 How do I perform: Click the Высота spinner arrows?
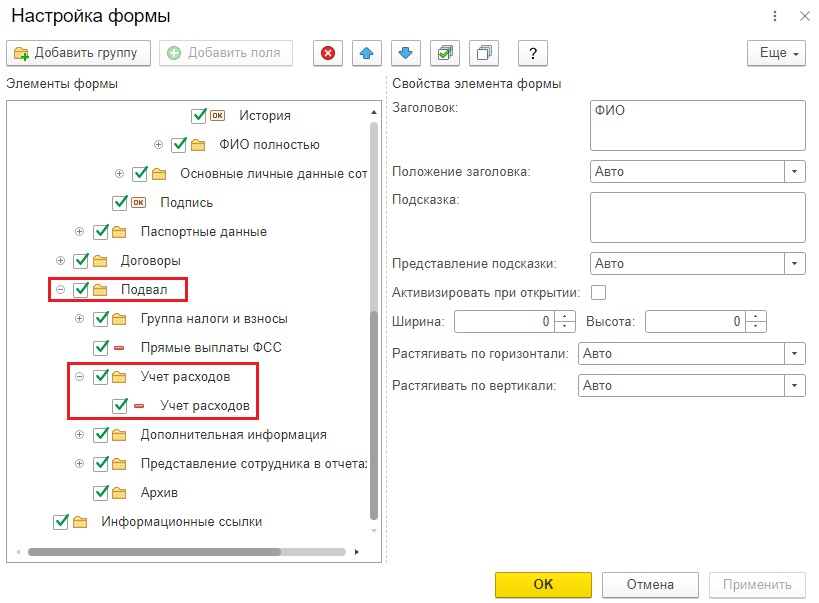point(756,321)
